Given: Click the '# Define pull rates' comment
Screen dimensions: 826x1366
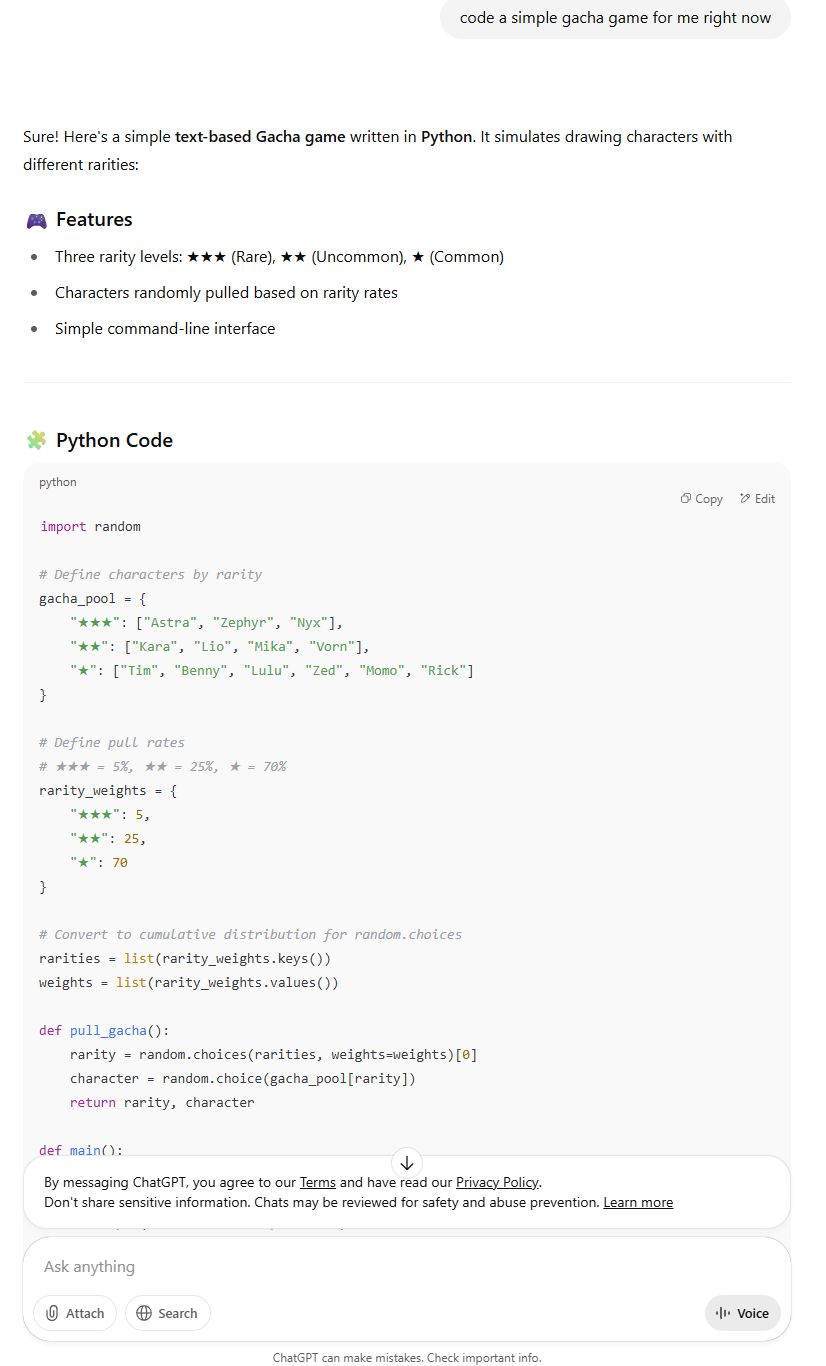Looking at the screenshot, I should [x=112, y=742].
